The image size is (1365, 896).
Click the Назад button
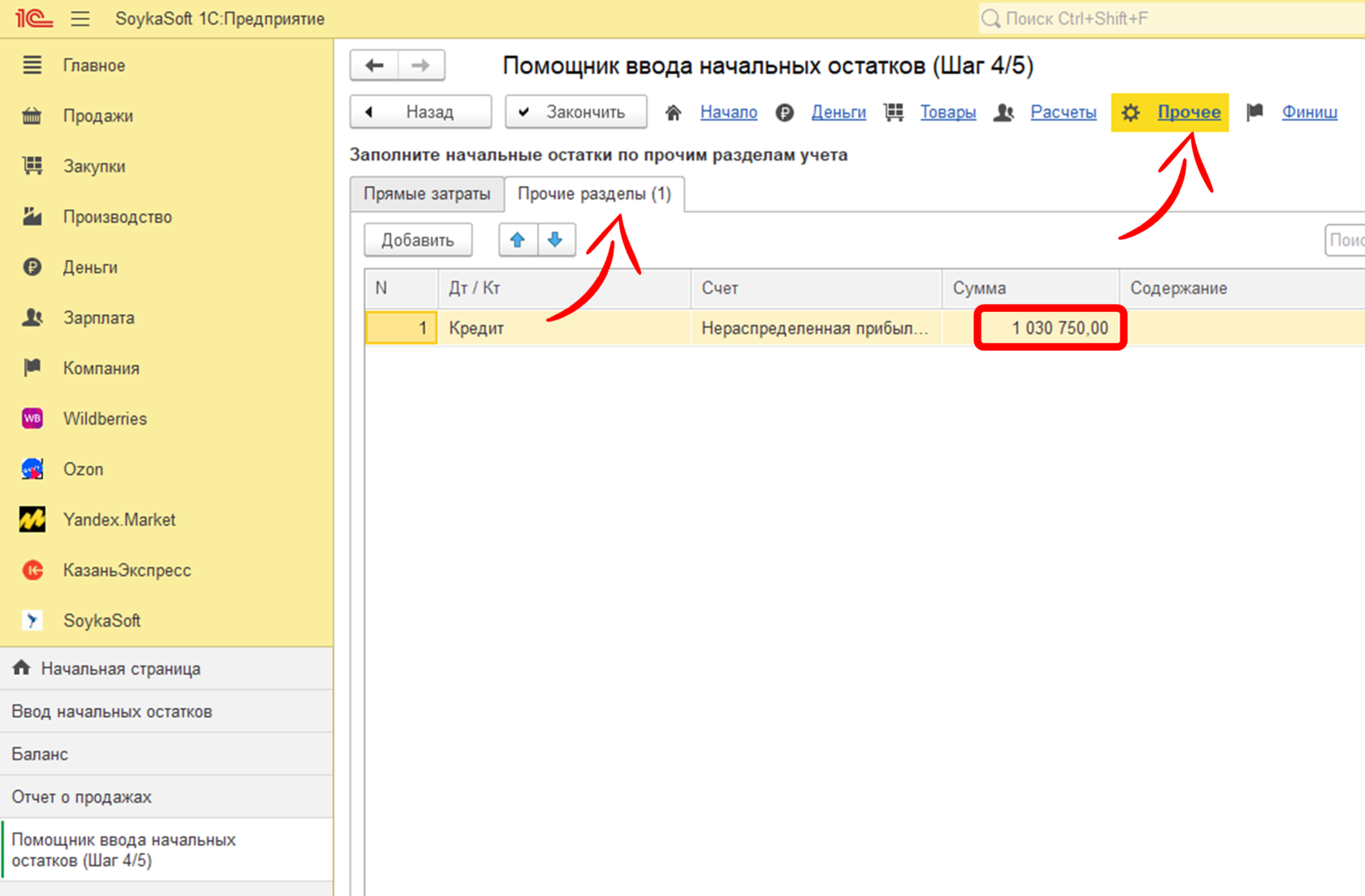point(421,112)
